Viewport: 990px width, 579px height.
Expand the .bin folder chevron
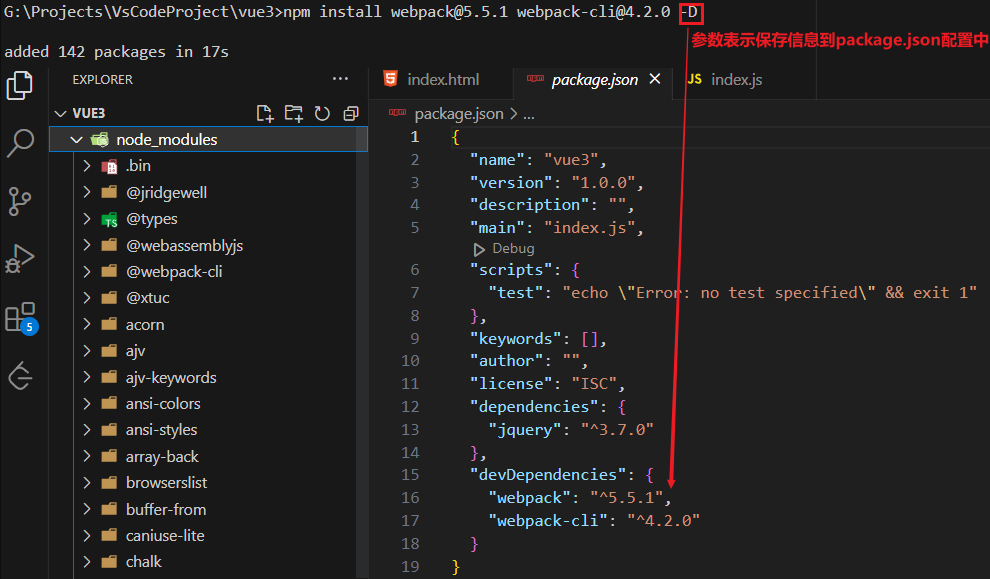[x=87, y=166]
